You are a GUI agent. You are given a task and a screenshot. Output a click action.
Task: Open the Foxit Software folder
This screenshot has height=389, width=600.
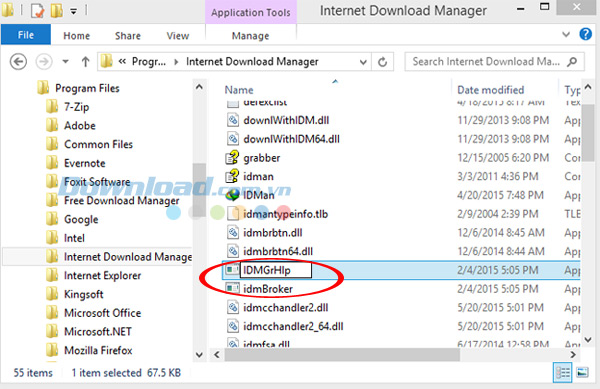[97, 182]
